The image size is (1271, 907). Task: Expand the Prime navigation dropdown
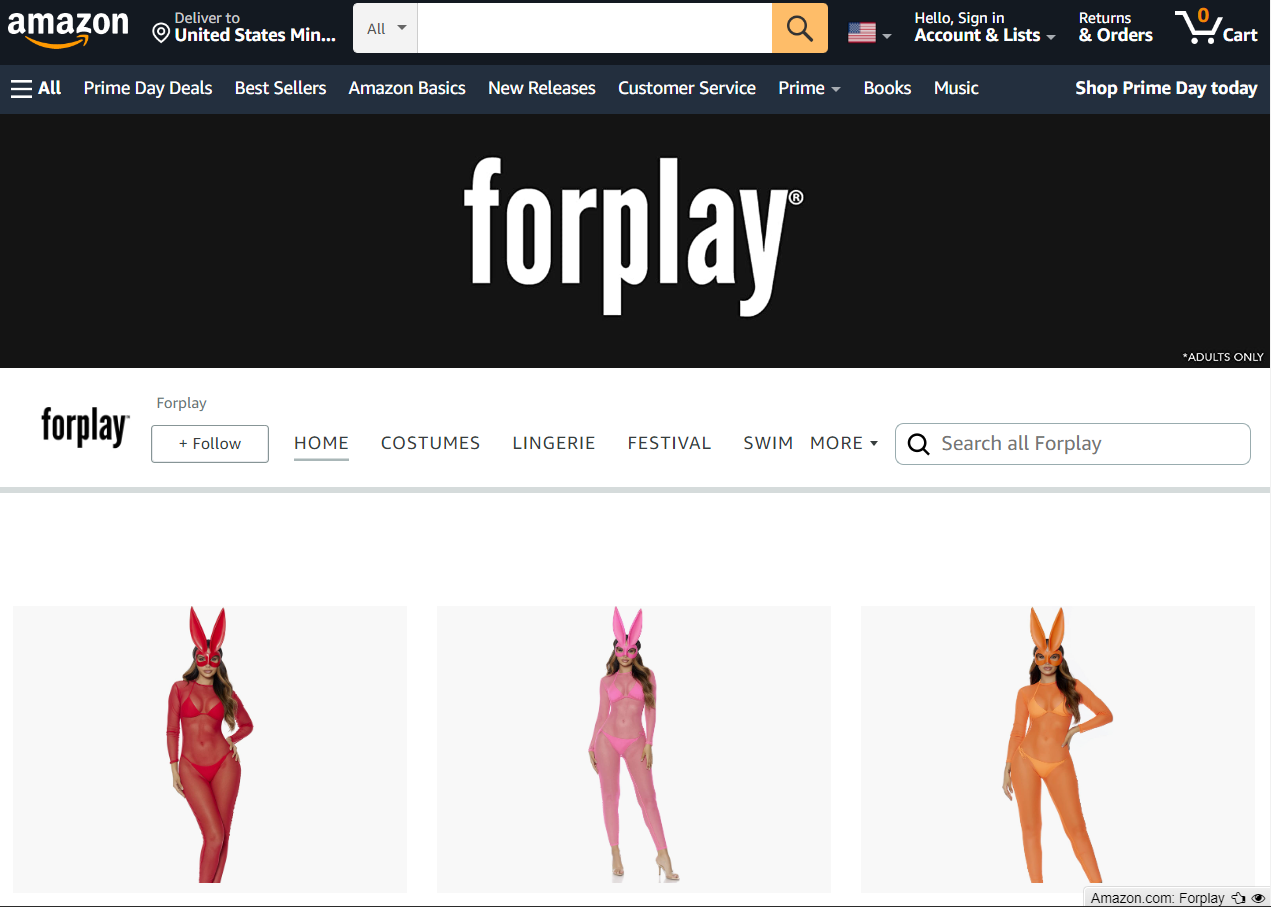[x=809, y=88]
